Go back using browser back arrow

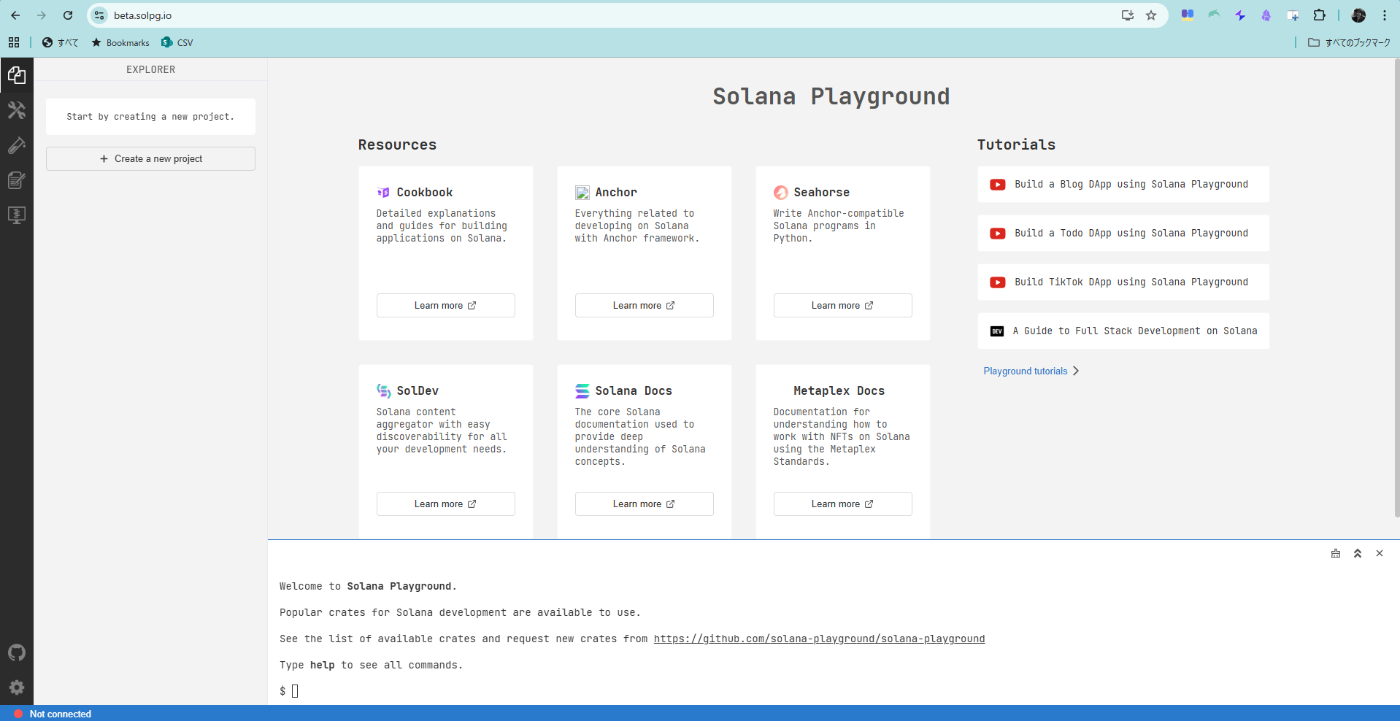(x=15, y=15)
